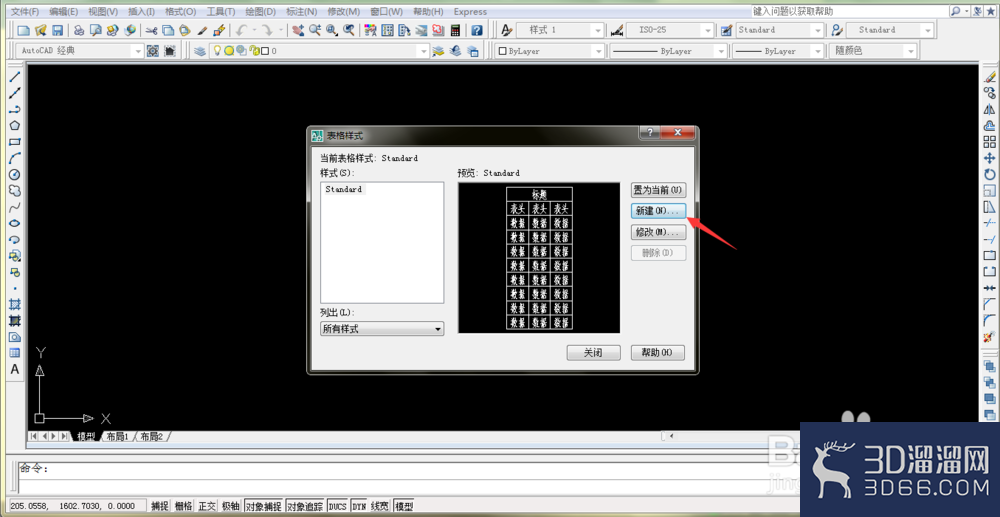Click the blue Help question icon
This screenshot has width=1000, height=517.
tap(476, 30)
